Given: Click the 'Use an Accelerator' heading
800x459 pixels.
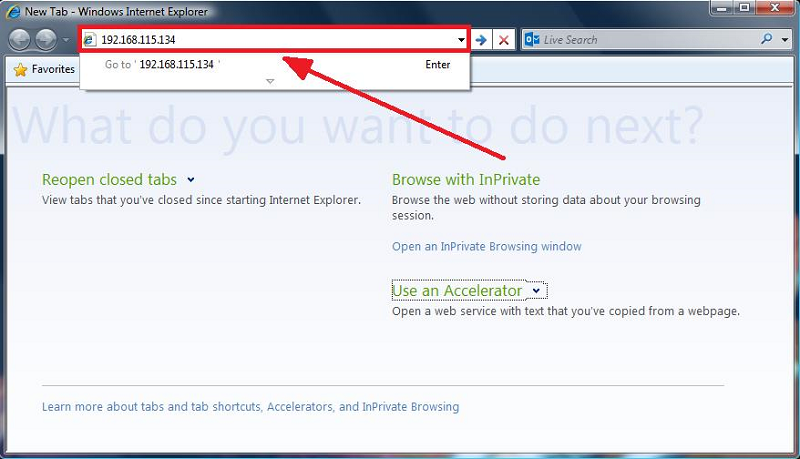Looking at the screenshot, I should point(457,291).
